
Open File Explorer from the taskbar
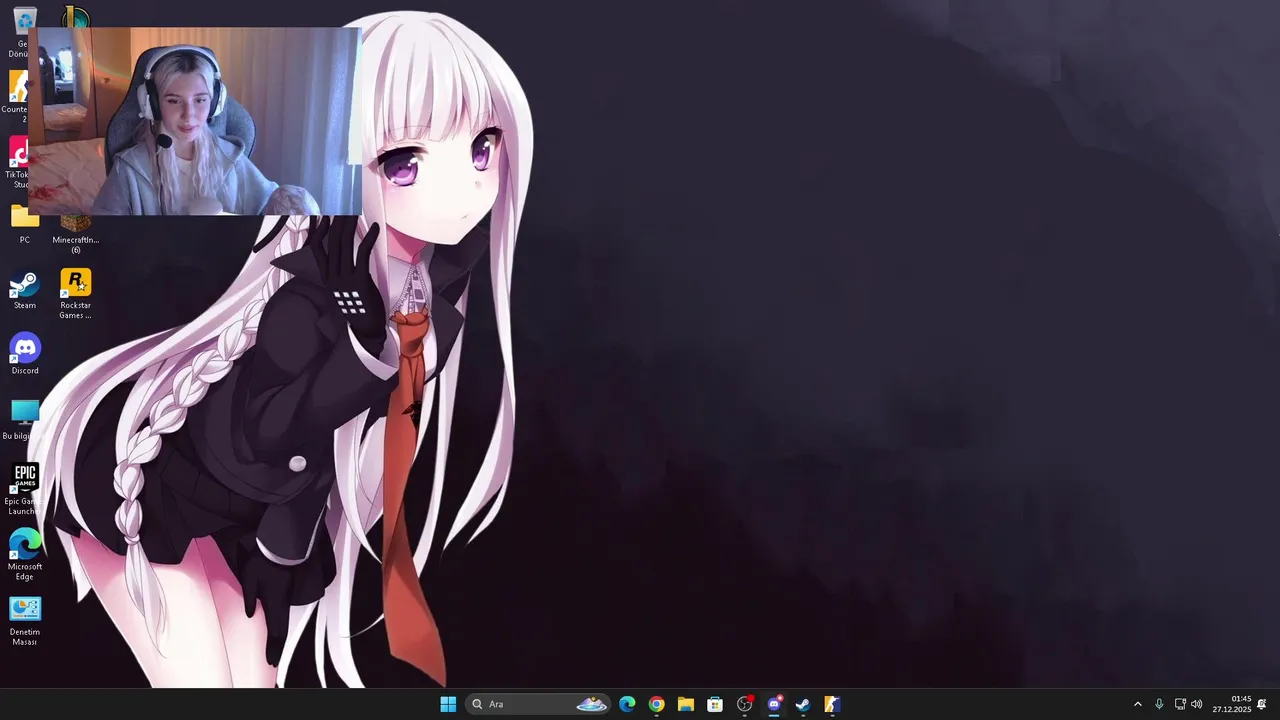pos(686,704)
